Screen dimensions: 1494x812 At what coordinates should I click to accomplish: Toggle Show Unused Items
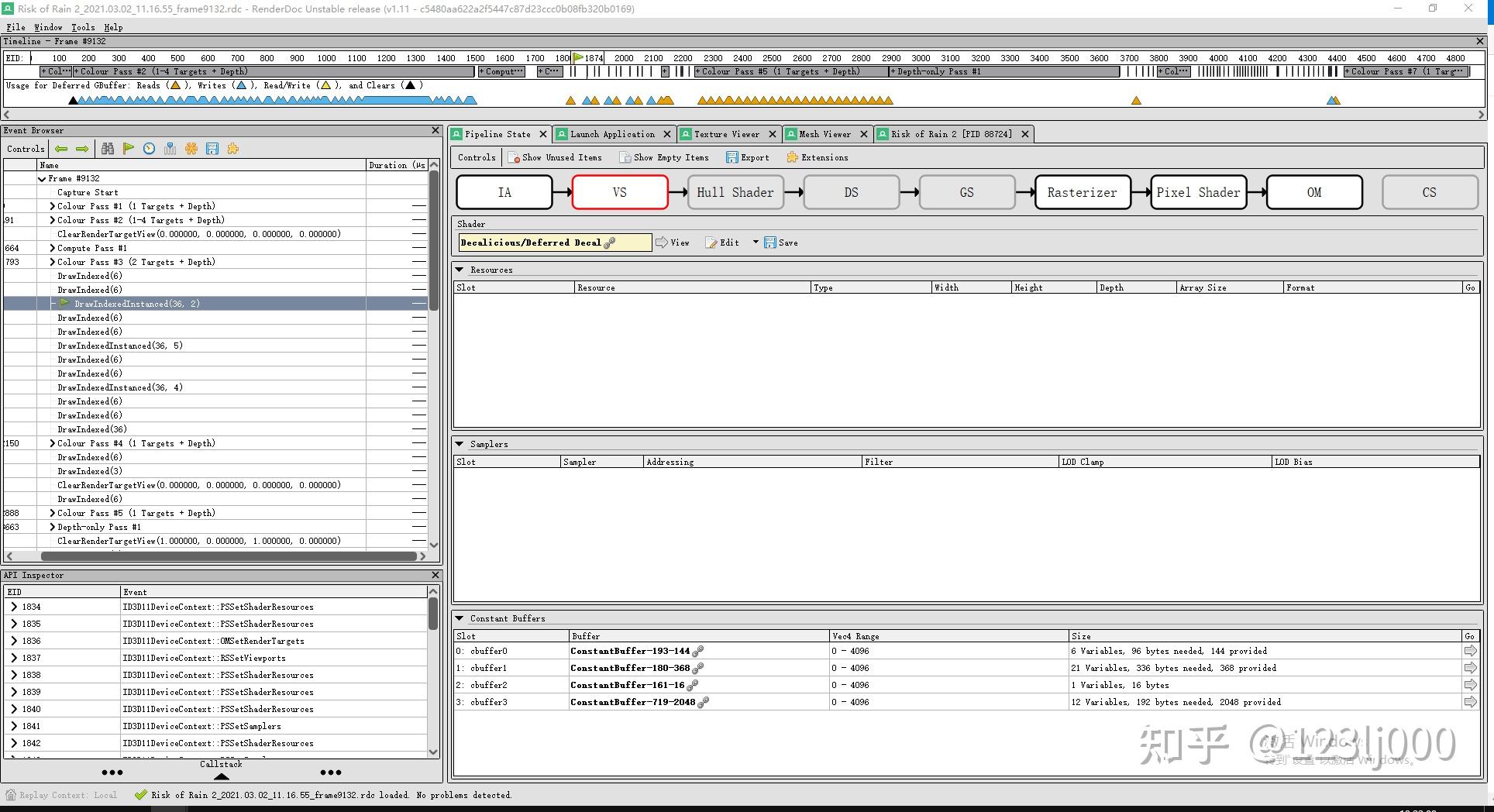(555, 157)
